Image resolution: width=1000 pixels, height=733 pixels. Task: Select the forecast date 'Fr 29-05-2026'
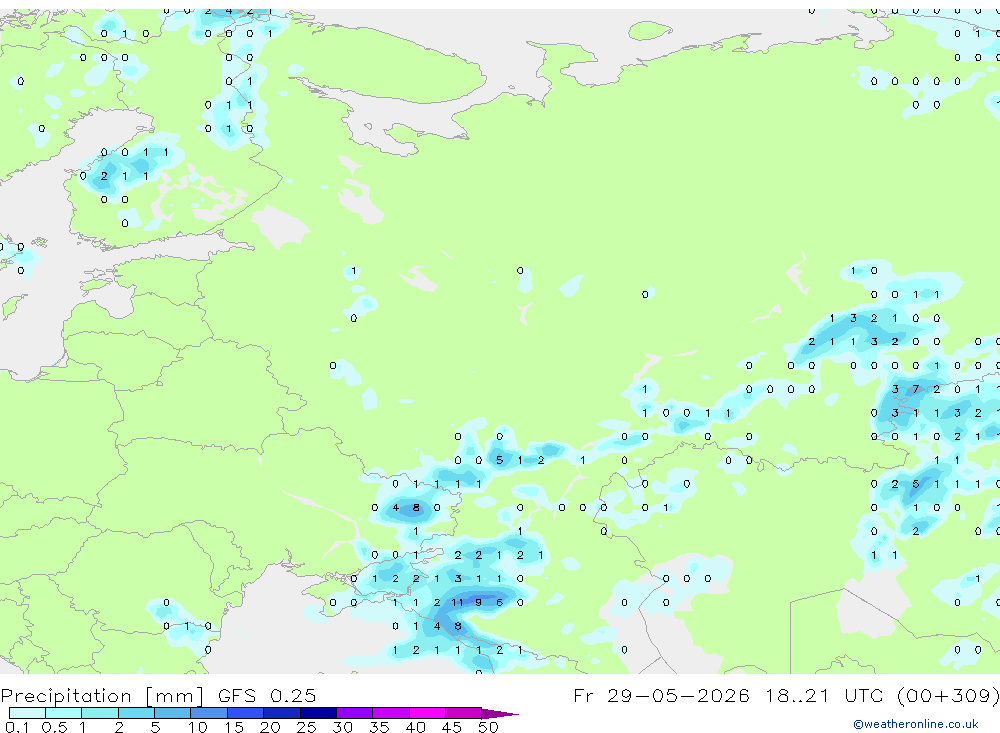[x=661, y=695]
